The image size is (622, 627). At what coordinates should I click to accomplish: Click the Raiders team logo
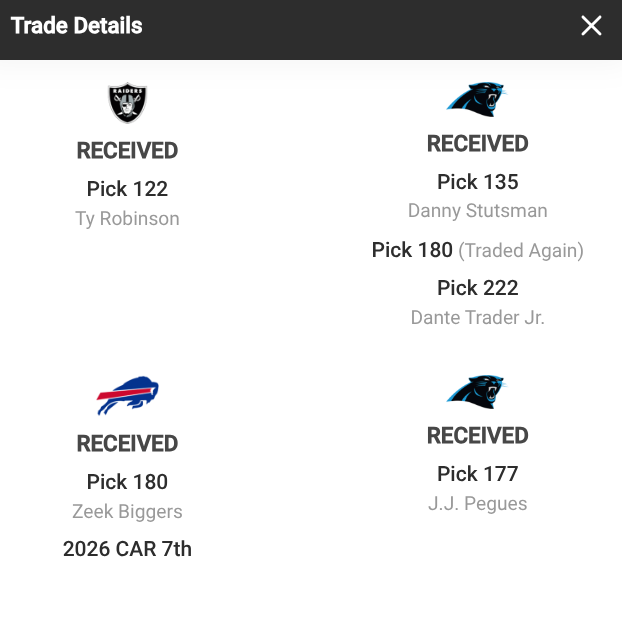click(x=128, y=102)
